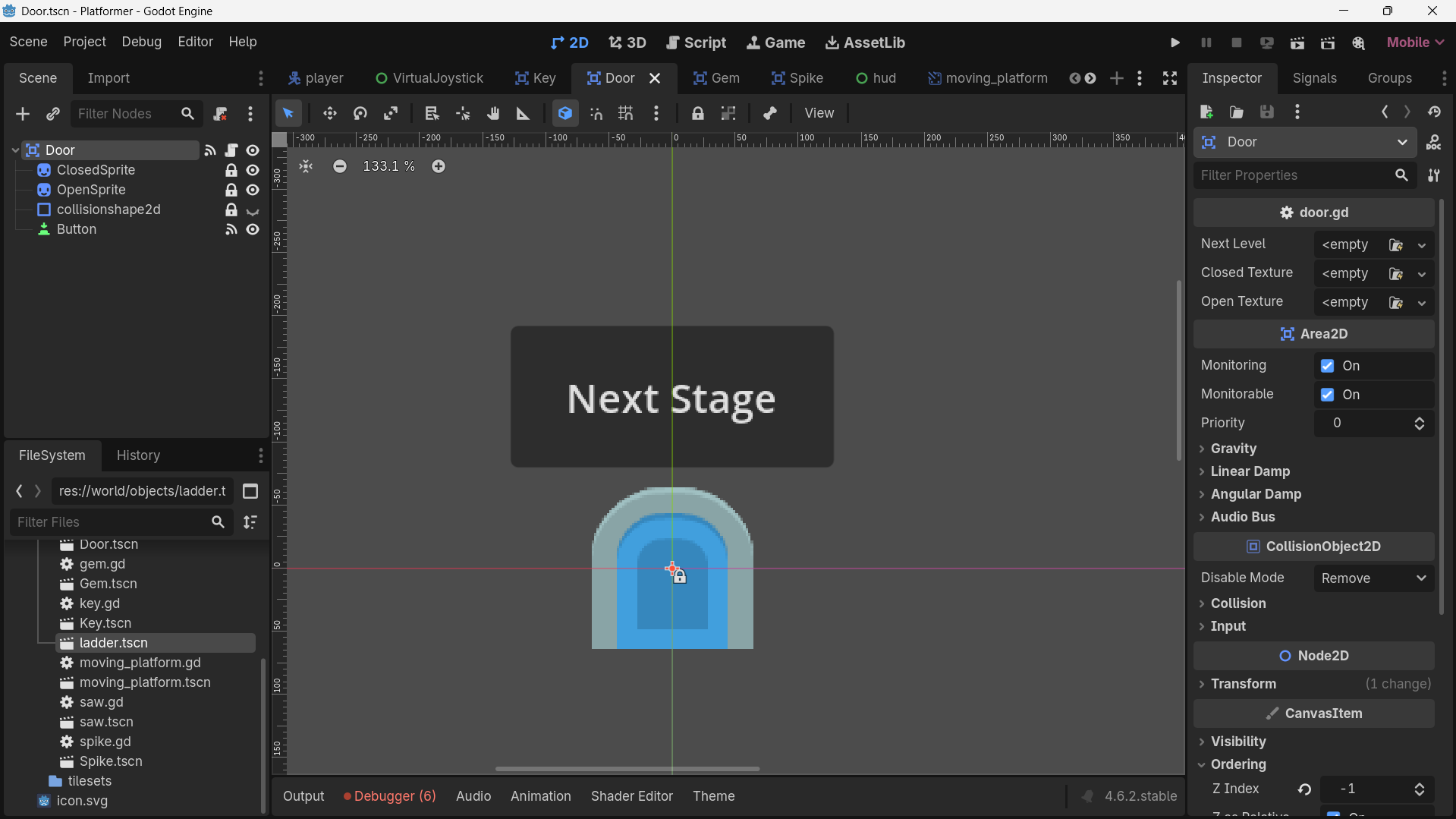
Task: Zoom out the viewport with minus
Action: [x=340, y=166]
